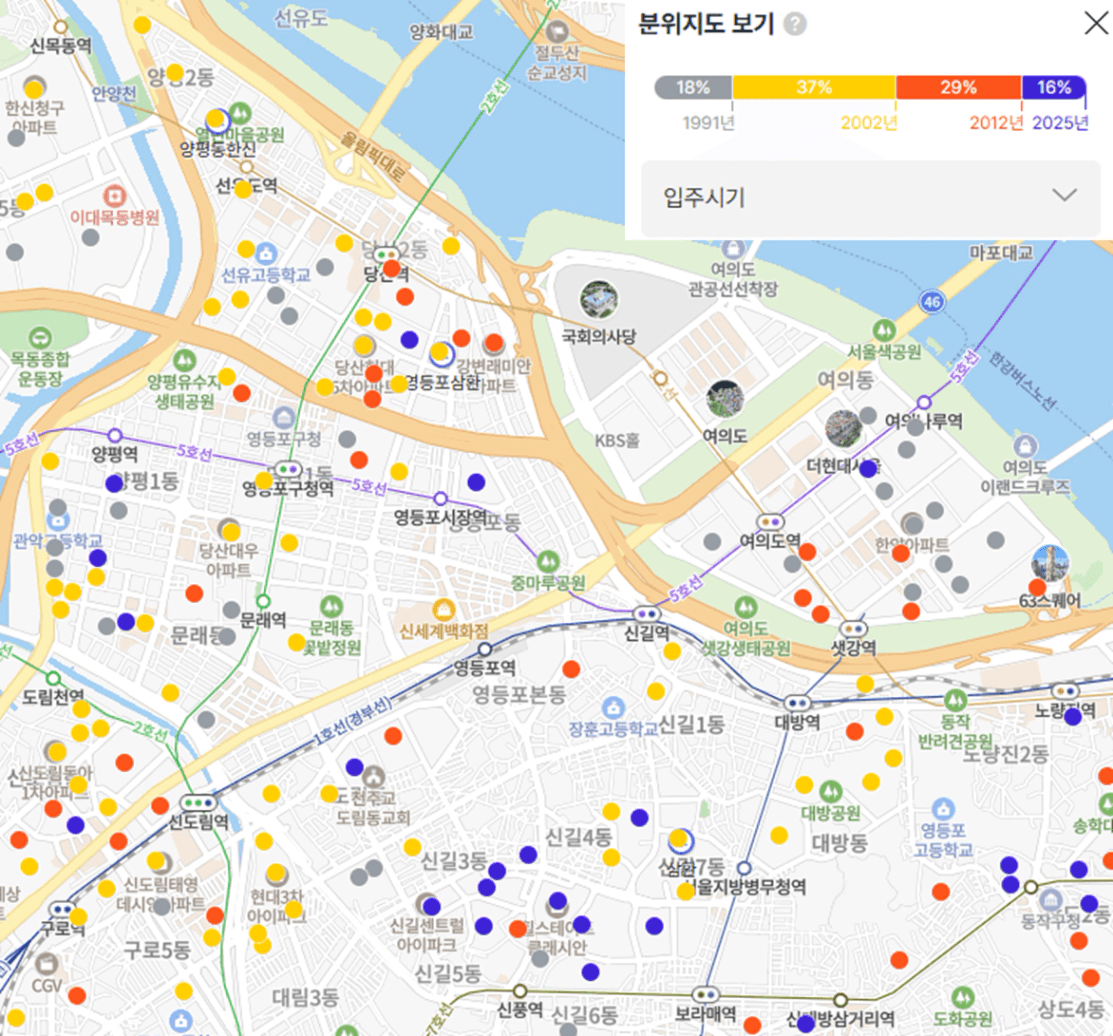Pick the orange 29% legend segment
1113x1036 pixels.
pos(958,88)
